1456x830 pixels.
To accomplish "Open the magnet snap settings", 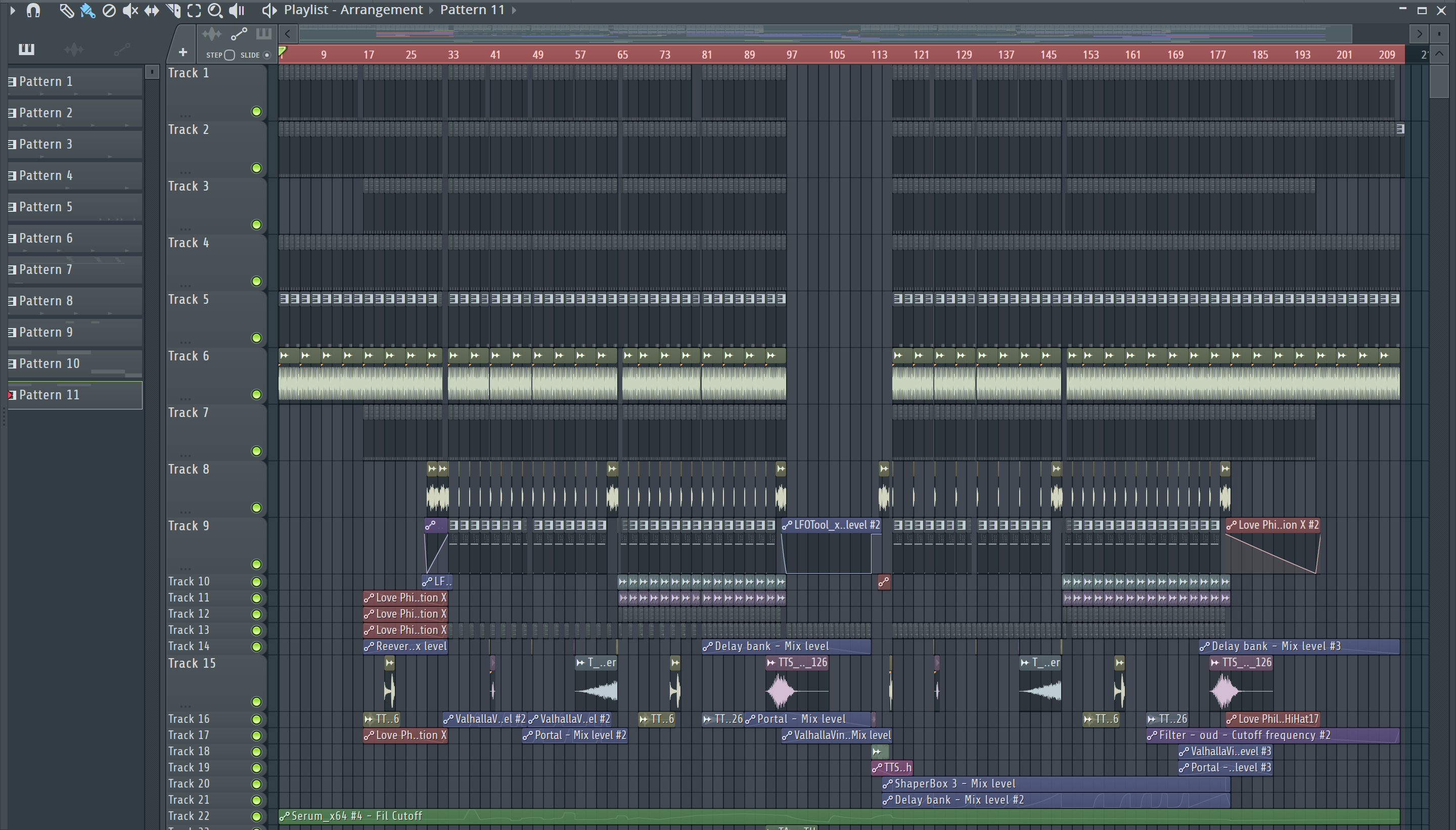I will 33,10.
